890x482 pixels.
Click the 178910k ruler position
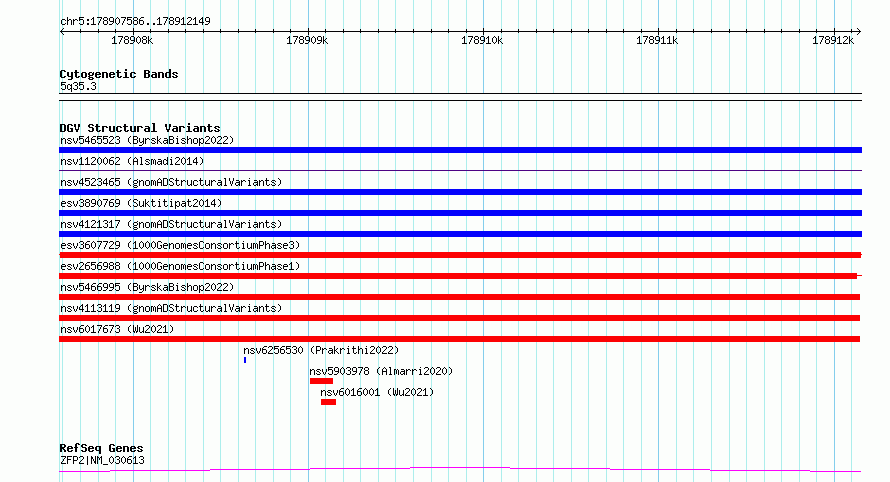[x=482, y=41]
